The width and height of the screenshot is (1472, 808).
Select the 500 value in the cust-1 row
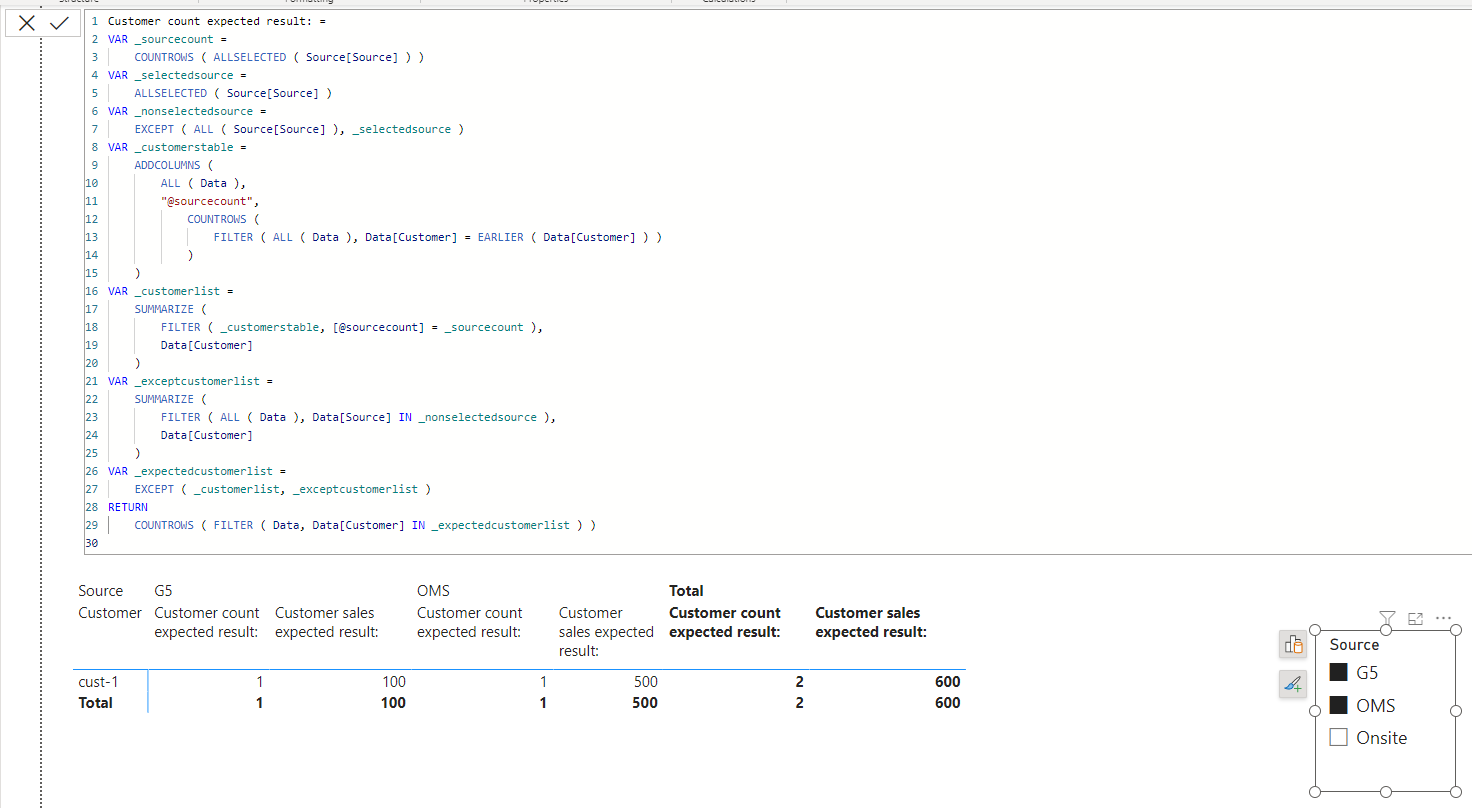[645, 682]
